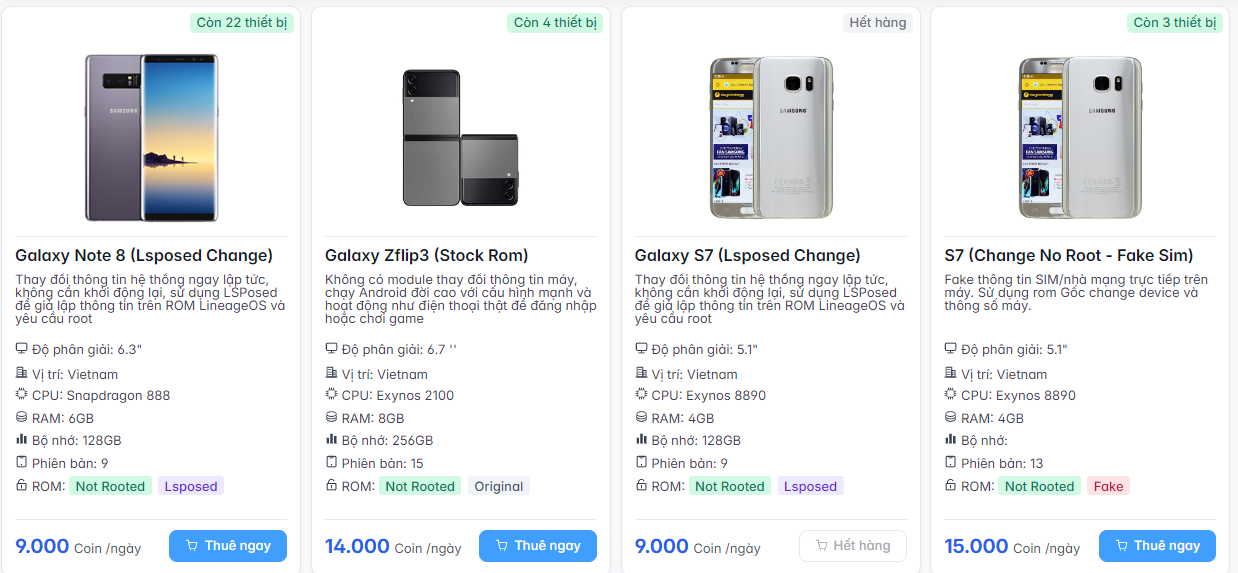This screenshot has width=1238, height=573.
Task: Click the S7 Fake Sim version icon
Action: (951, 462)
